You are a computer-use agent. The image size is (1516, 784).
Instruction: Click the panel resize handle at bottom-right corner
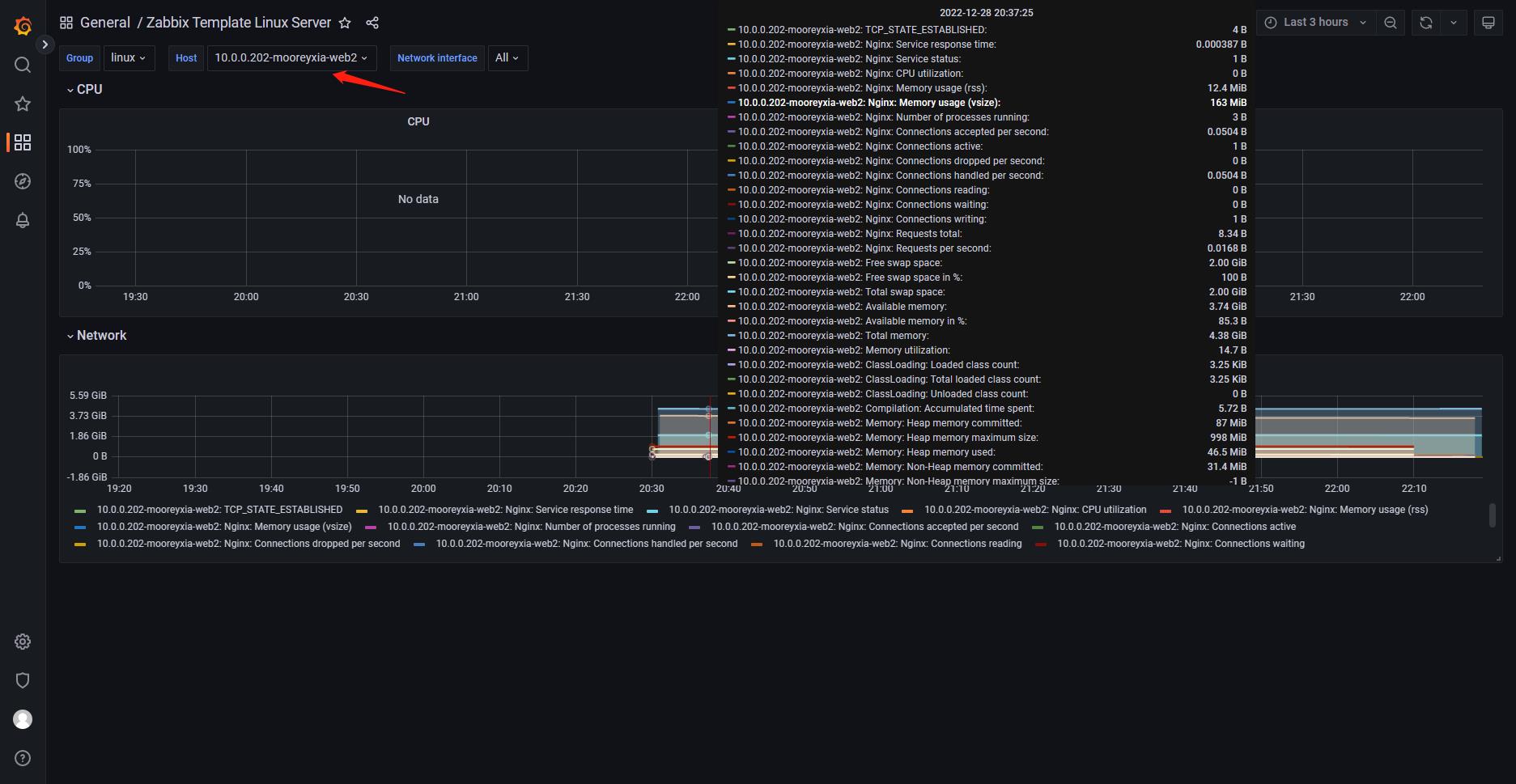pos(1498,558)
